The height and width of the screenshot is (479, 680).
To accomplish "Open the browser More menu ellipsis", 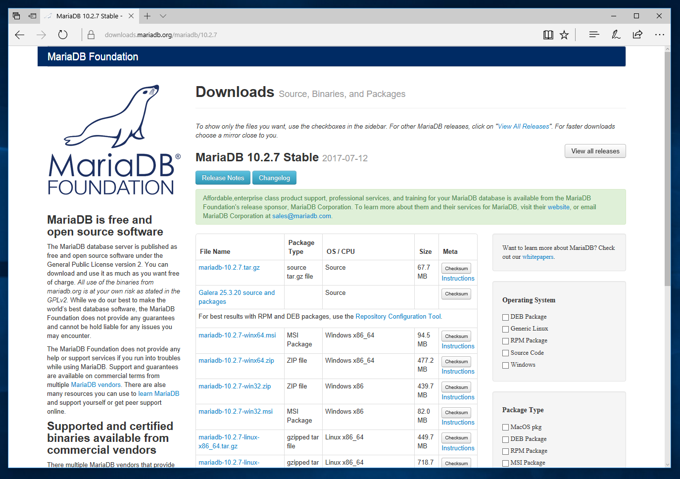I will click(x=659, y=35).
